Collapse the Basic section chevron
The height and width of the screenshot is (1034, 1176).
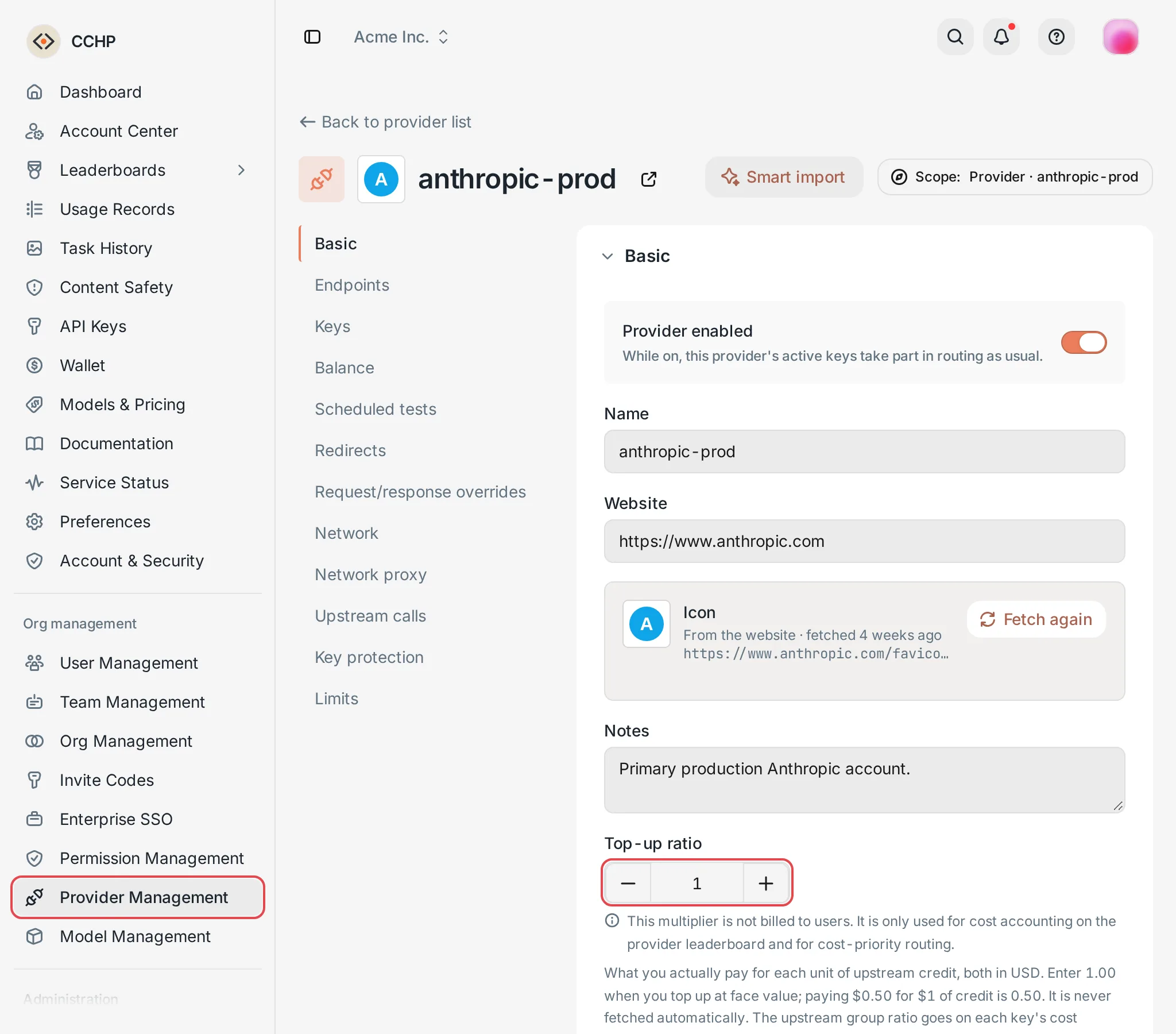click(x=608, y=256)
